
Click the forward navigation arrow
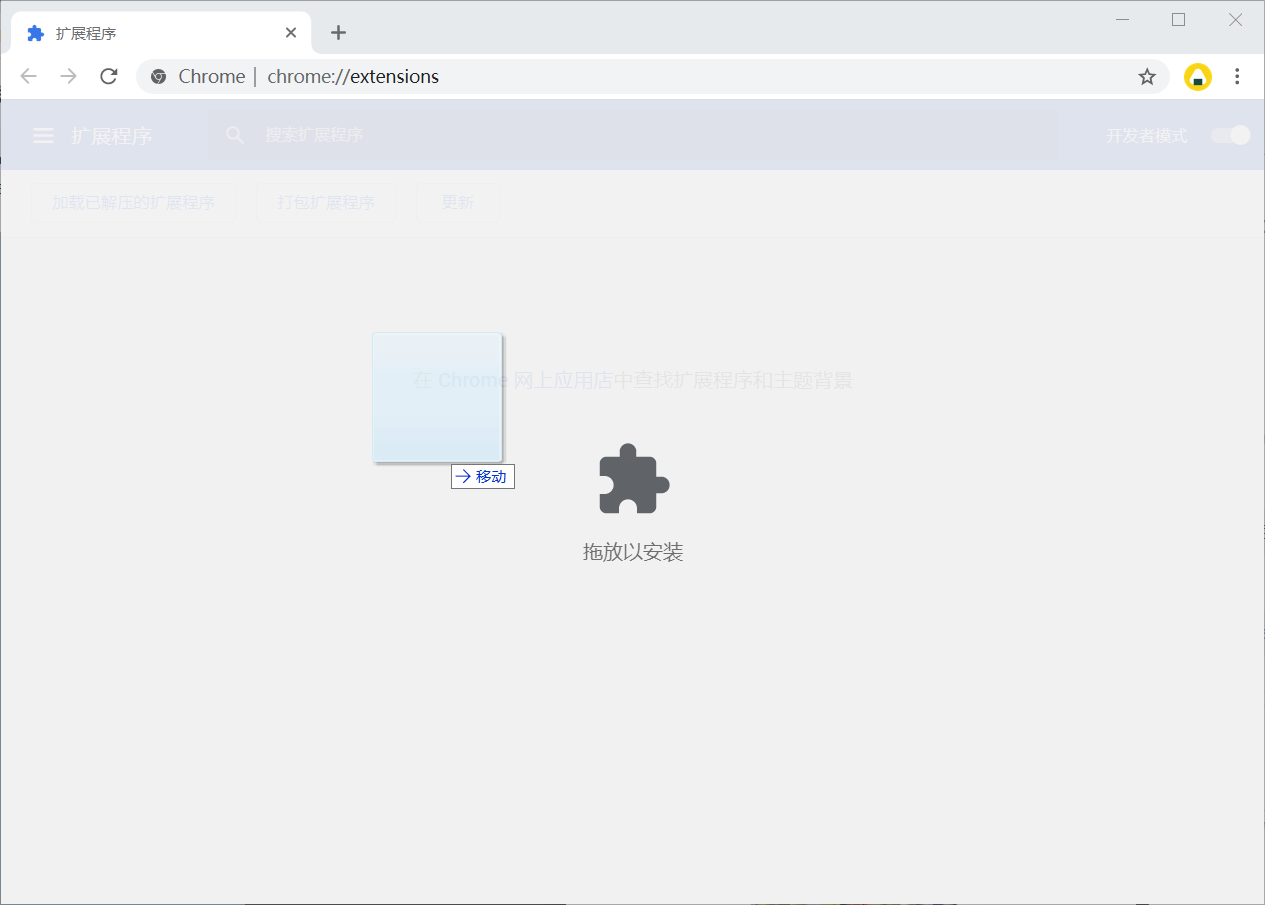pos(69,77)
